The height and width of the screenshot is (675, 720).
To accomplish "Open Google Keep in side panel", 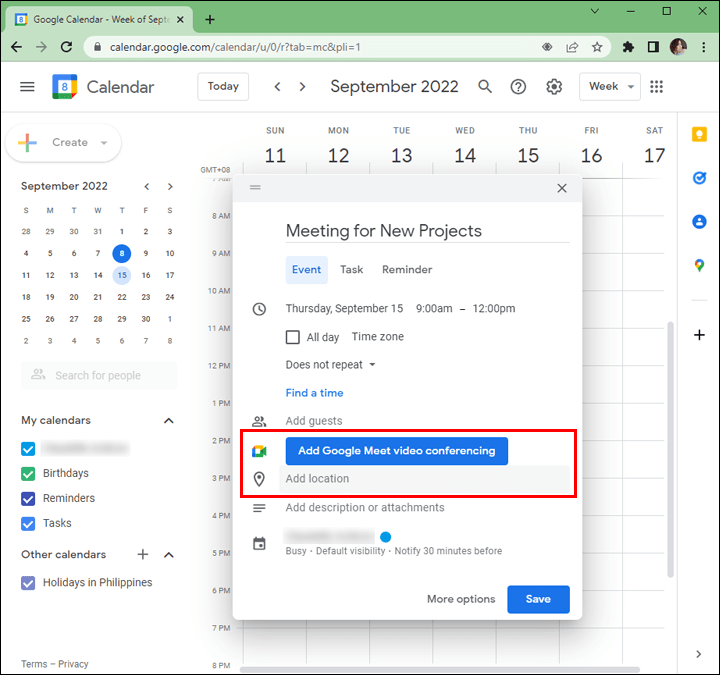I will (699, 135).
